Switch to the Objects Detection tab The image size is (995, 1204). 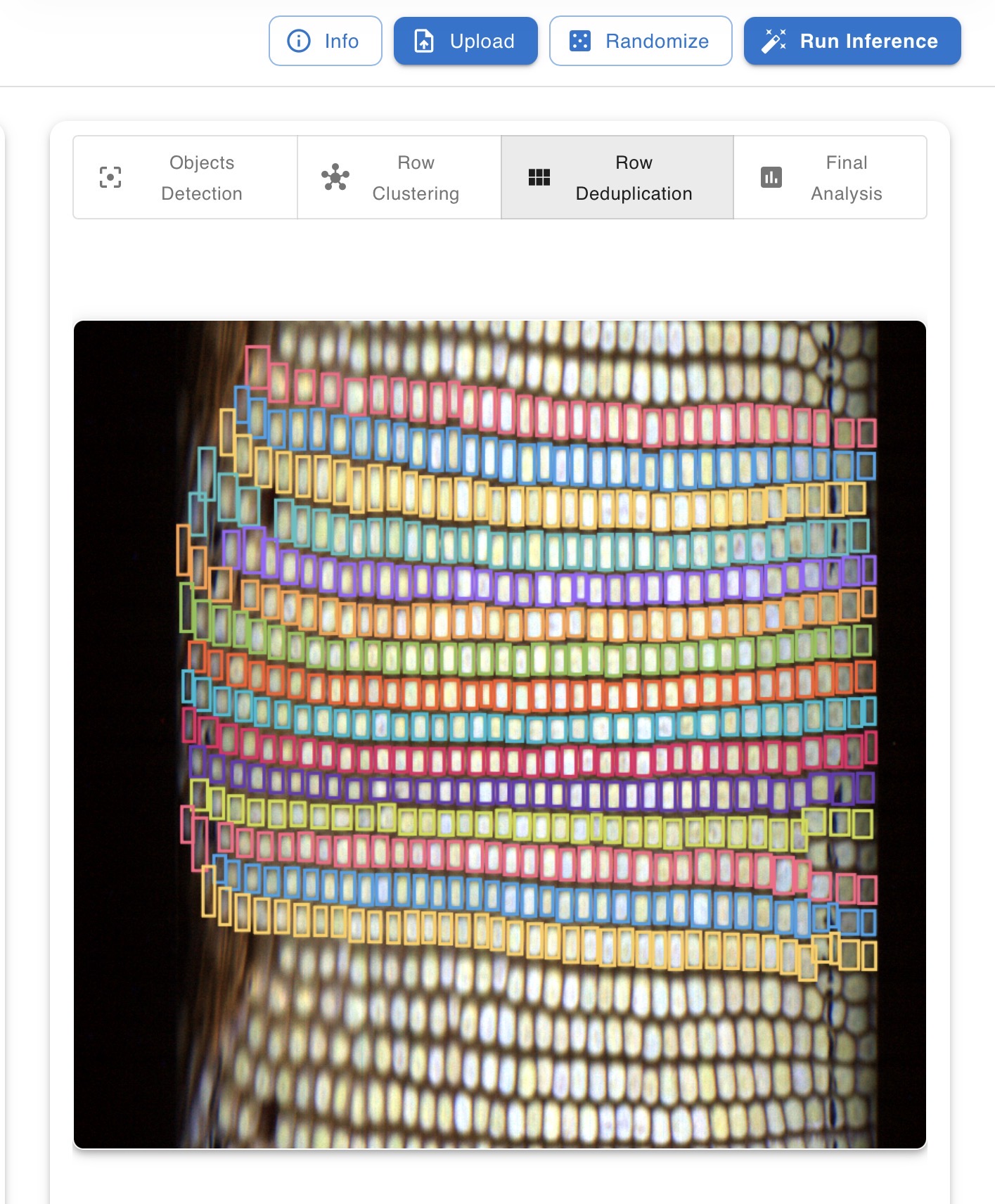coord(186,177)
